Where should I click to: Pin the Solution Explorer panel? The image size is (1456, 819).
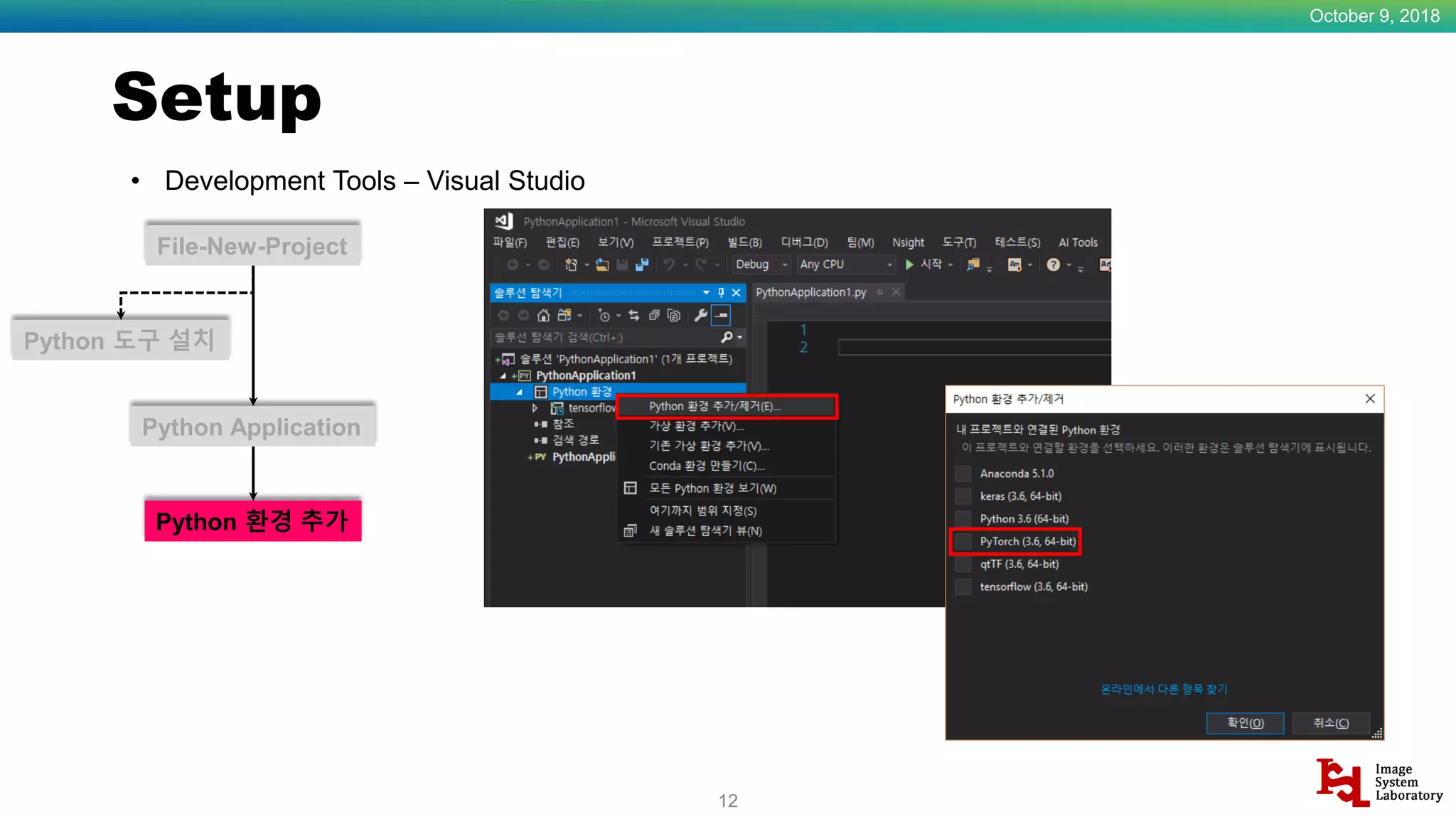pos(721,292)
